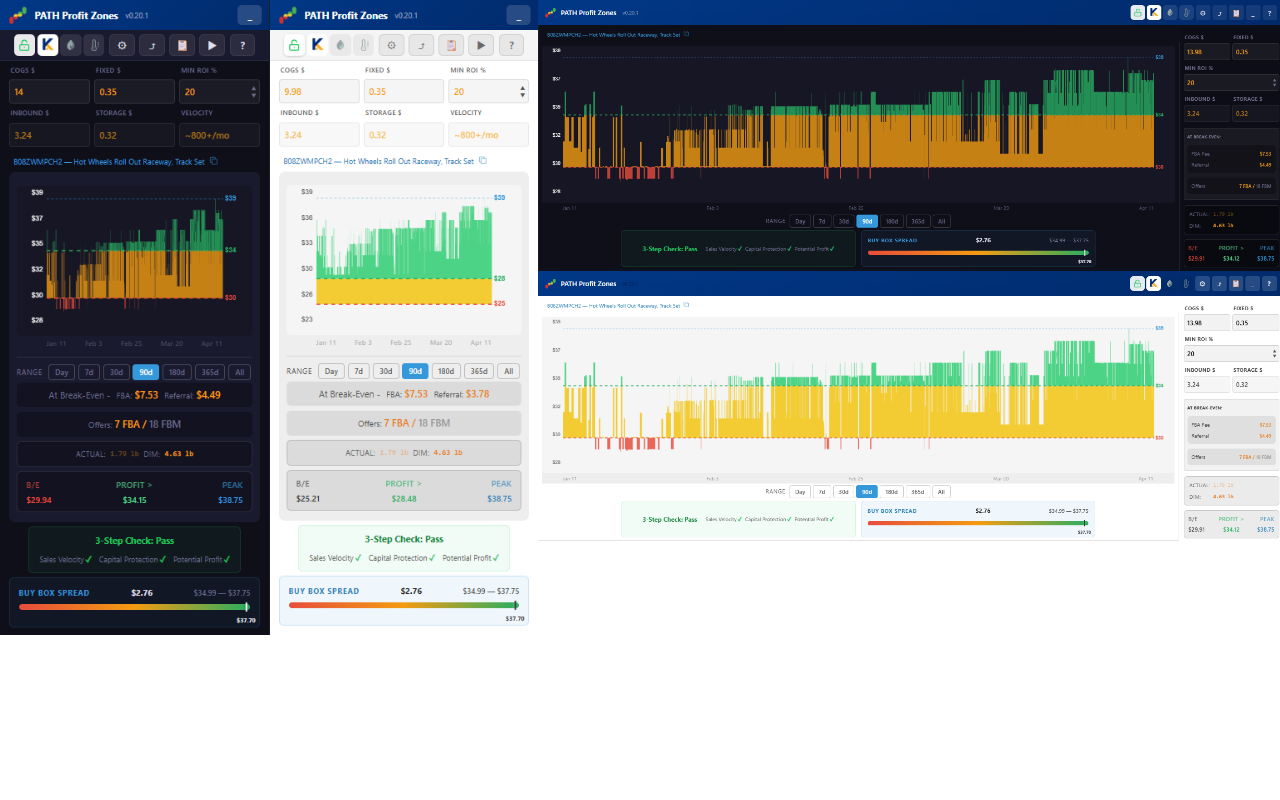Open help question mark in dark wide panel

coord(1269,13)
